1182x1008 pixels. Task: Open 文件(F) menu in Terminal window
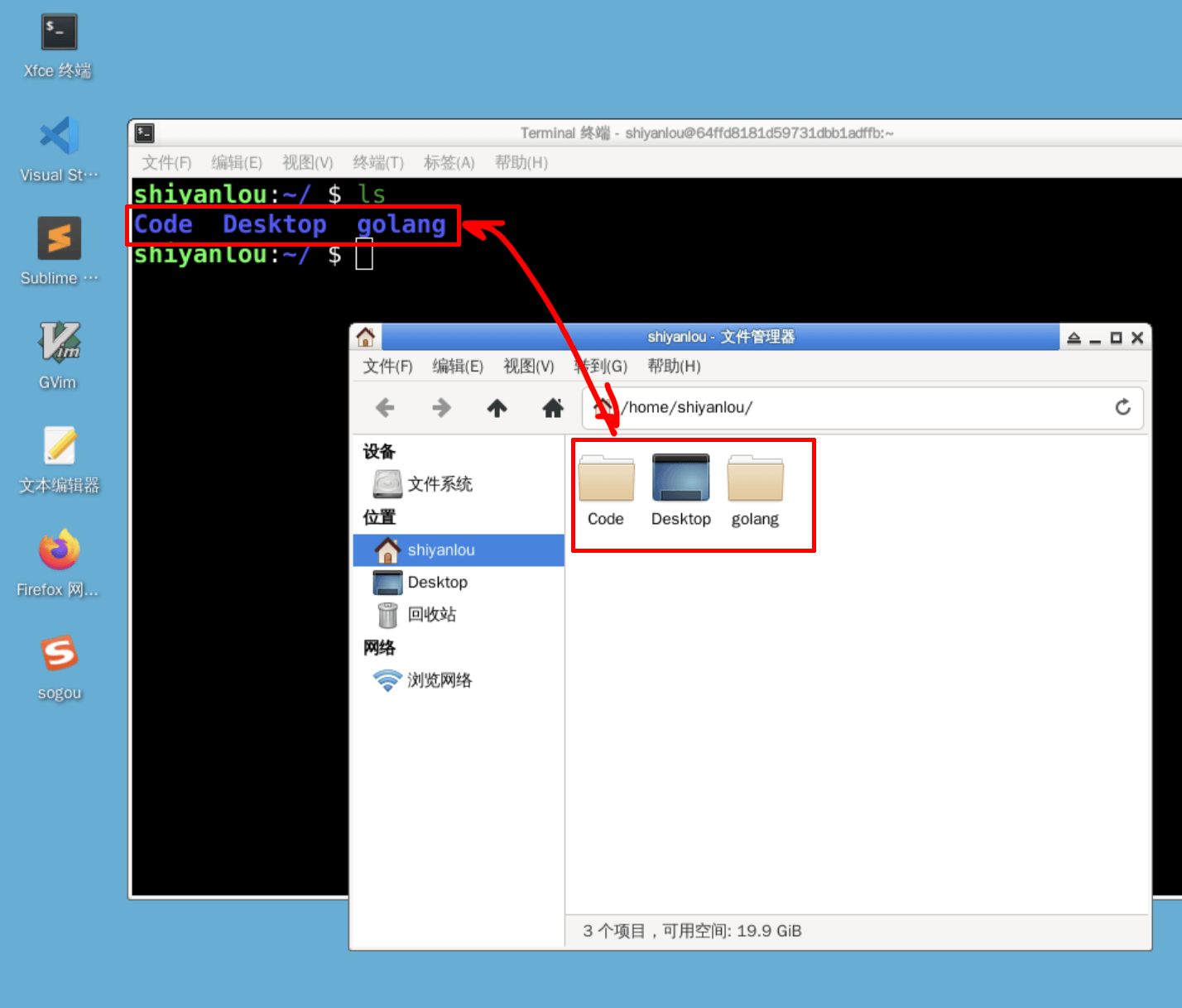coord(166,162)
